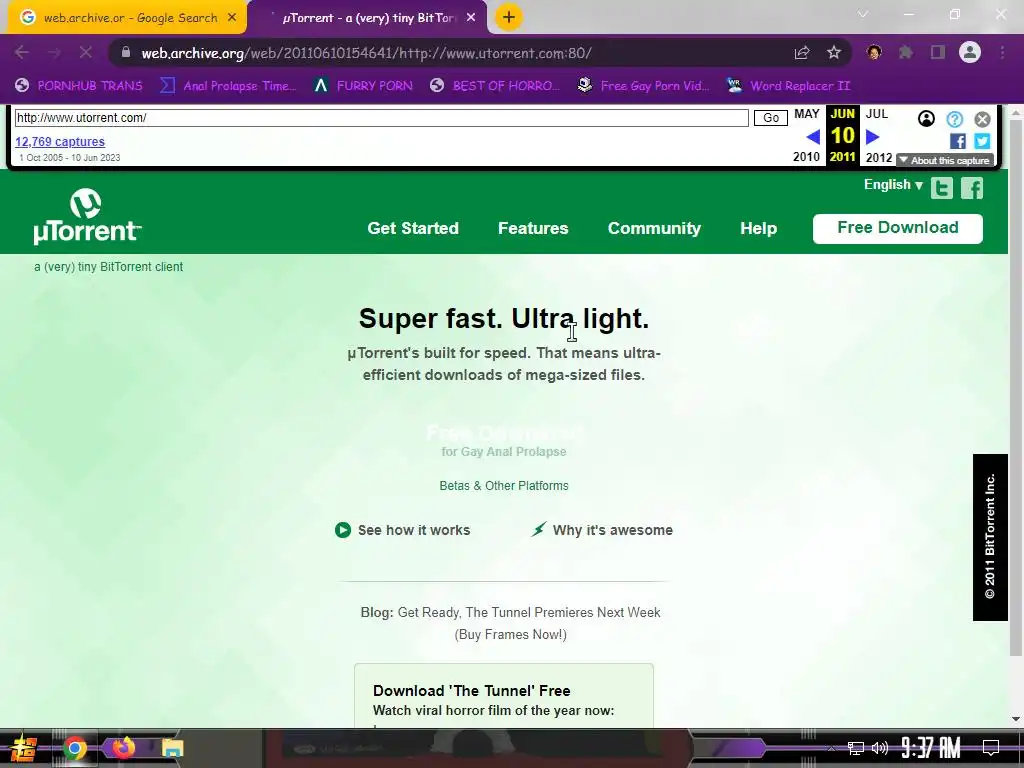Click the lightning bolt icon beside Why it's awesome
The image size is (1024, 768).
pos(538,529)
